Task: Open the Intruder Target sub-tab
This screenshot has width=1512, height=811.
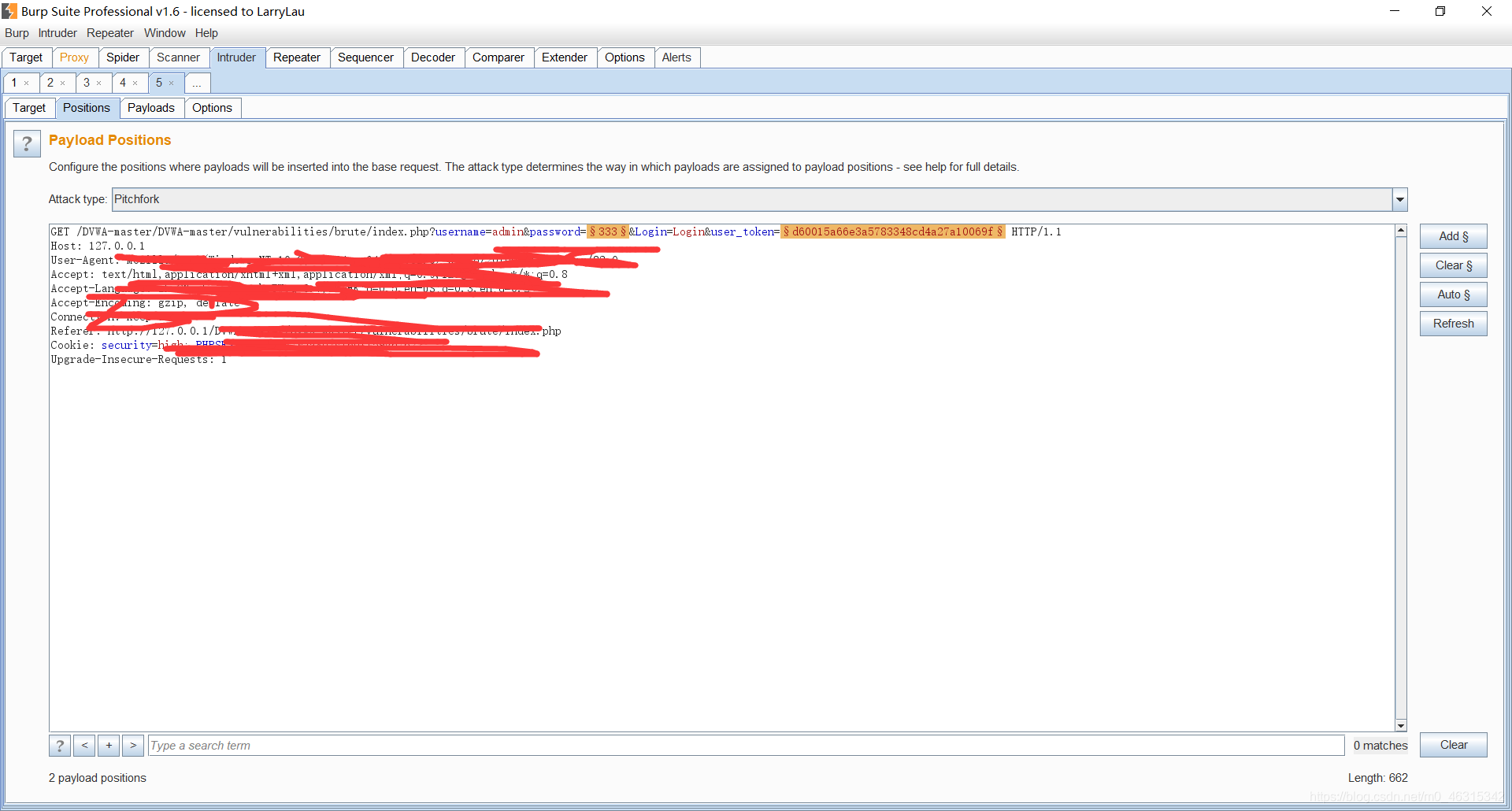Action: point(29,108)
